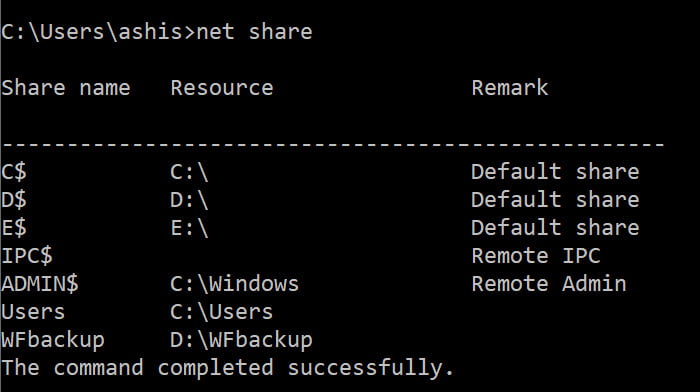Click the Users share name
The image size is (700, 392).
pos(33,312)
